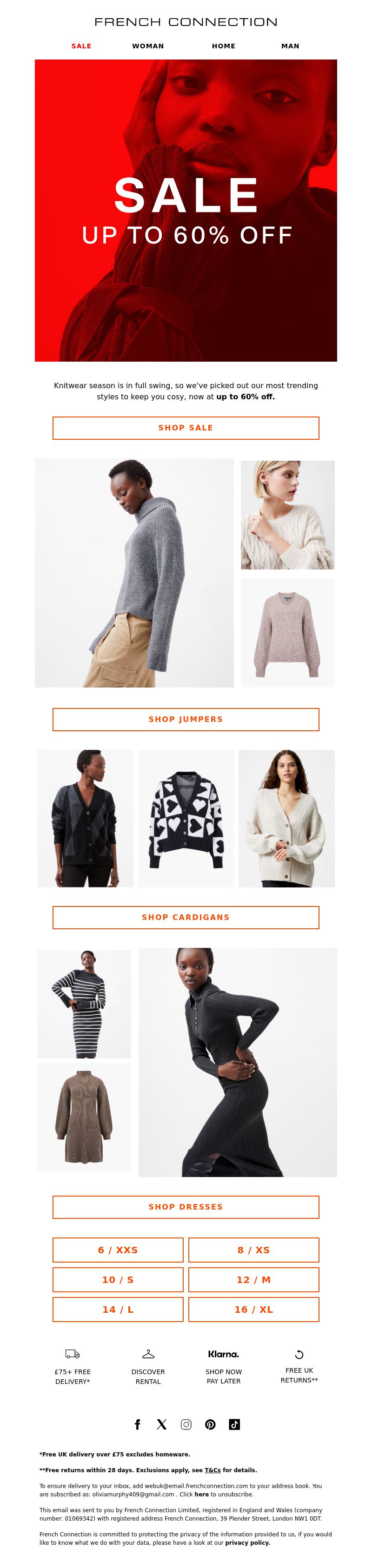Open the SALE menu item
Viewport: 372px width, 1568px height.
[81, 46]
